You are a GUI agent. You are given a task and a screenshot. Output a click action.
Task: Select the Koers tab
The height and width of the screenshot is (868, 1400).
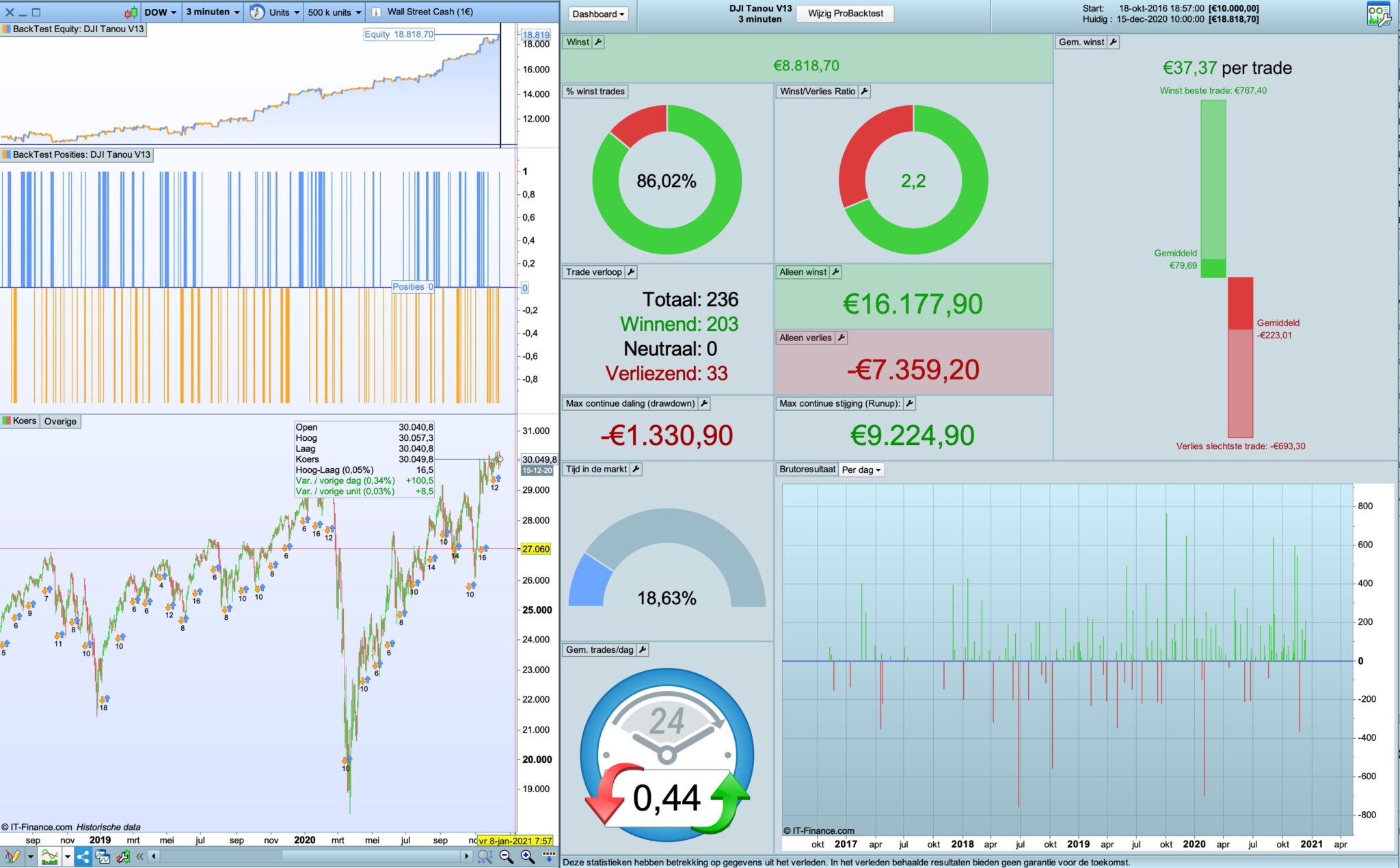click(24, 421)
